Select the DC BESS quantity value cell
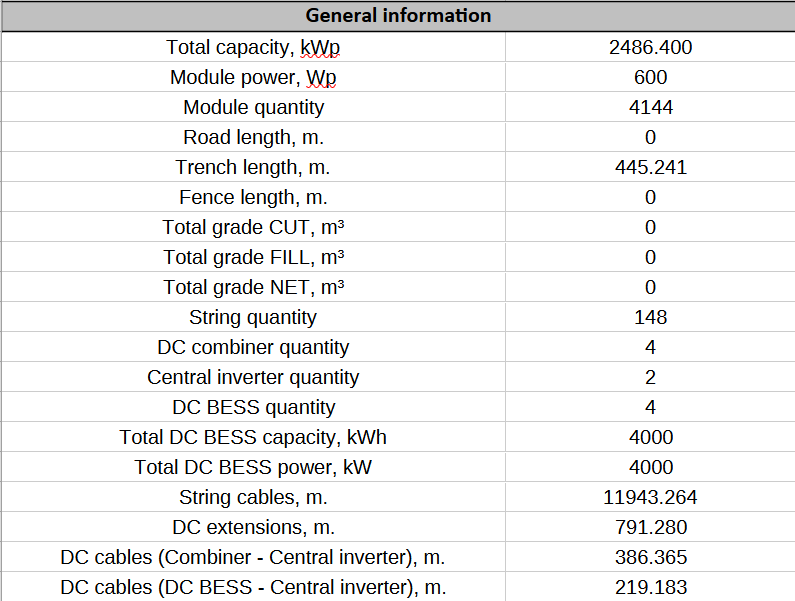The height and width of the screenshot is (601, 795). click(x=651, y=407)
